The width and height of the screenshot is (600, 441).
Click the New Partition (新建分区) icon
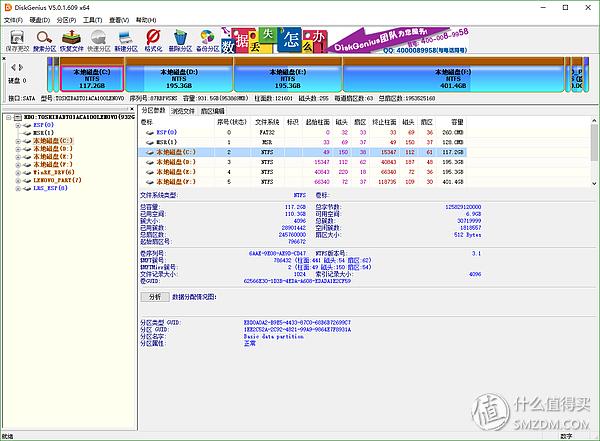pos(126,40)
